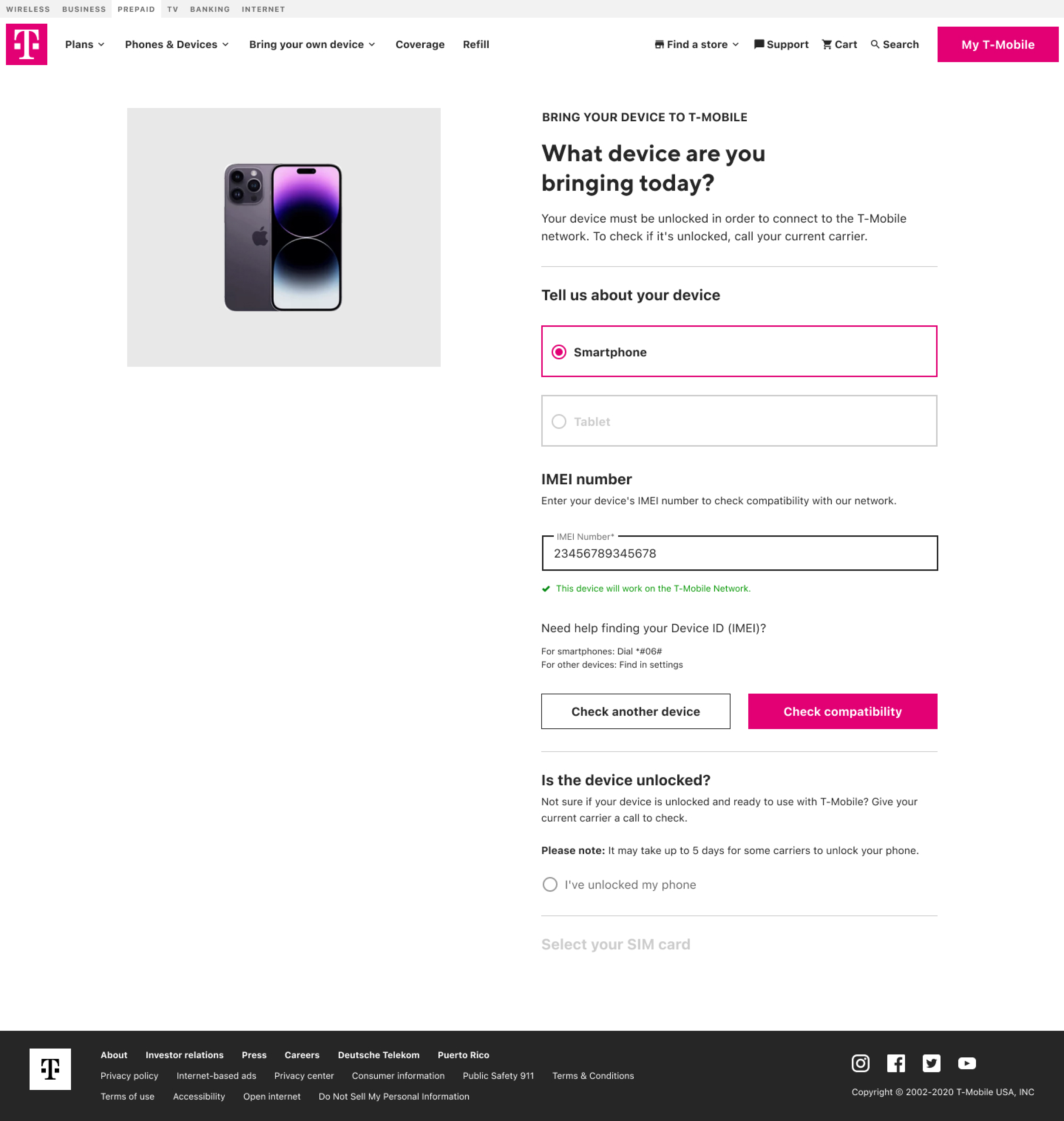Visit the Facebook page icon
This screenshot has height=1121, width=1064.
895,1063
